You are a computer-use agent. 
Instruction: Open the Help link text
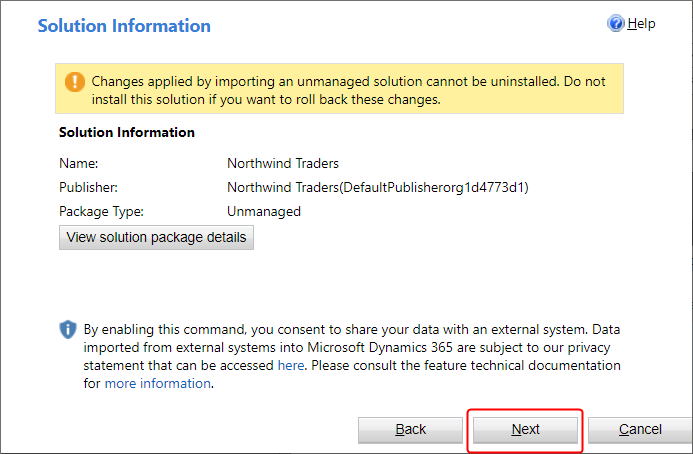point(641,23)
